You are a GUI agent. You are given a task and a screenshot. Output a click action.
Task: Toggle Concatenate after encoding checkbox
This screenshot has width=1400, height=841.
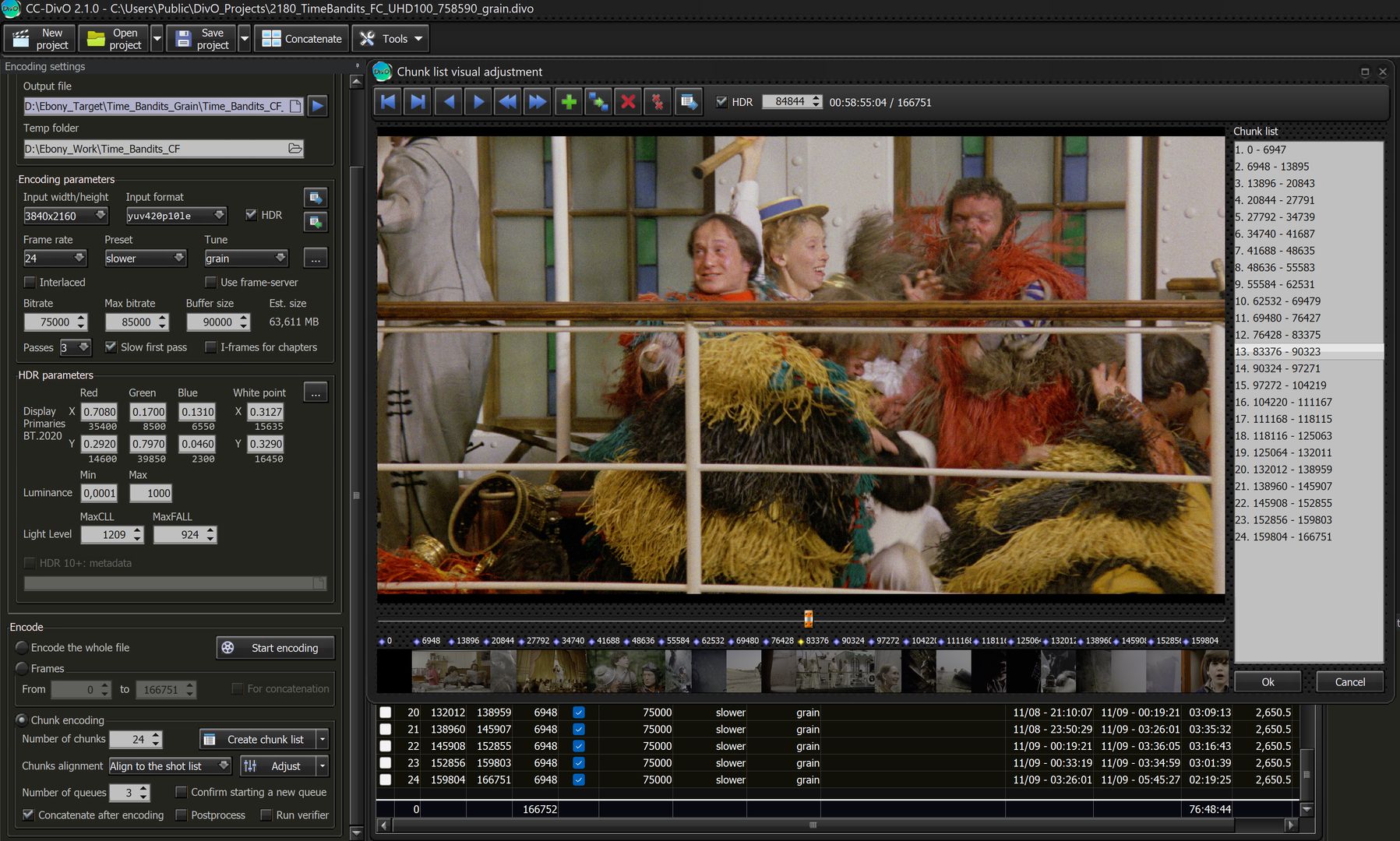(x=28, y=815)
